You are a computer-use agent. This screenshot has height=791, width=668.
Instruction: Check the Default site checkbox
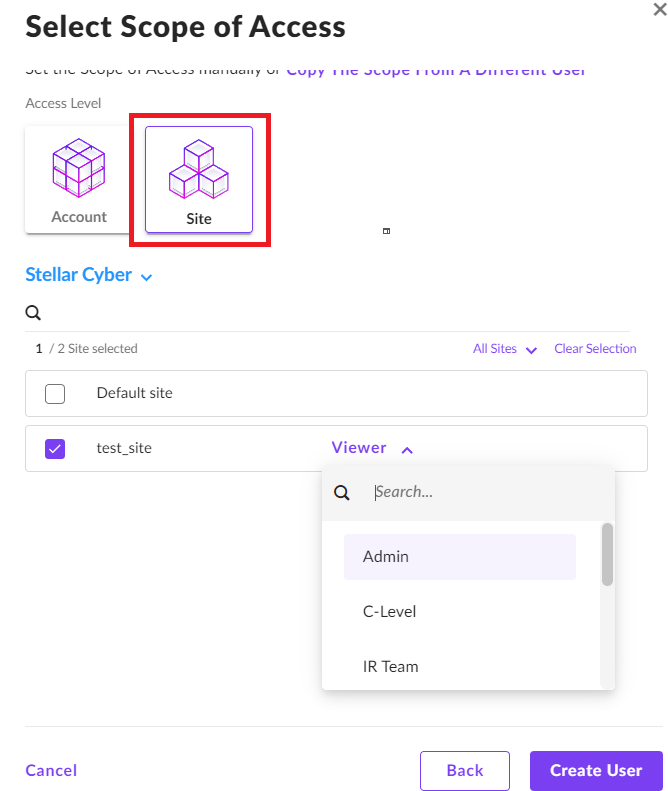tap(55, 394)
